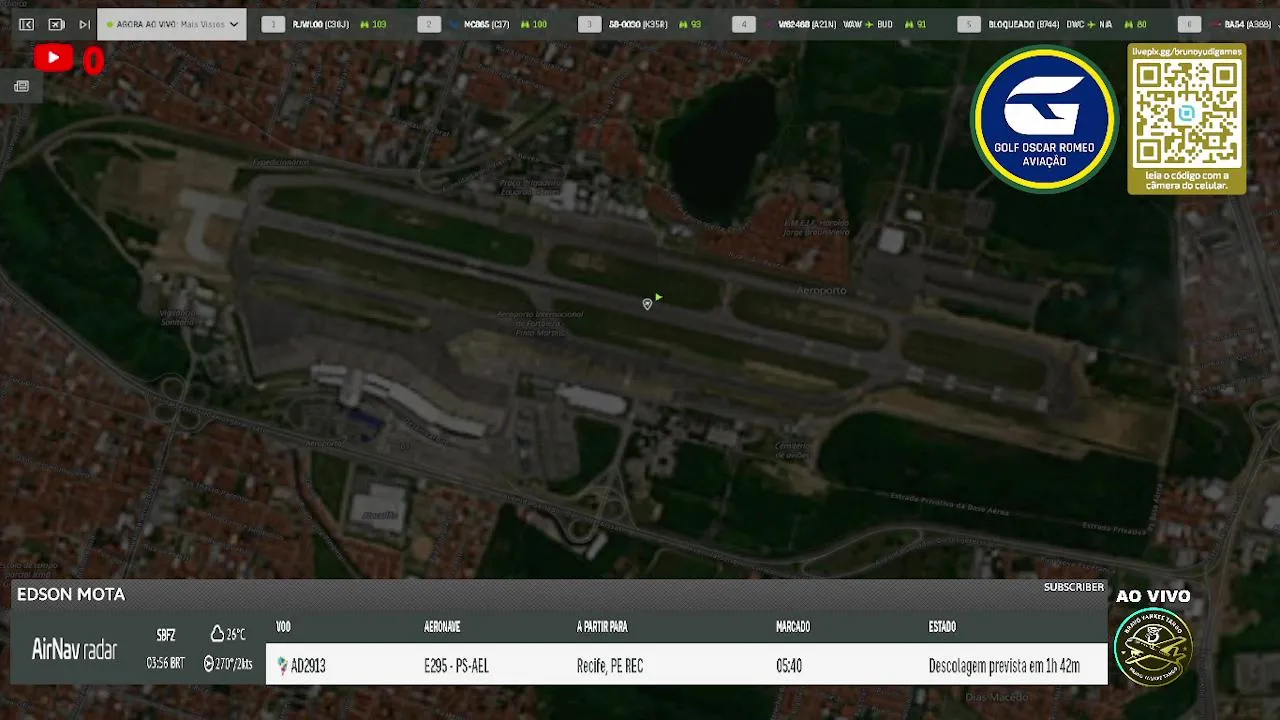Click the 'Descolagem prevista em 1h 42m' status
This screenshot has width=1280, height=720.
click(1004, 666)
